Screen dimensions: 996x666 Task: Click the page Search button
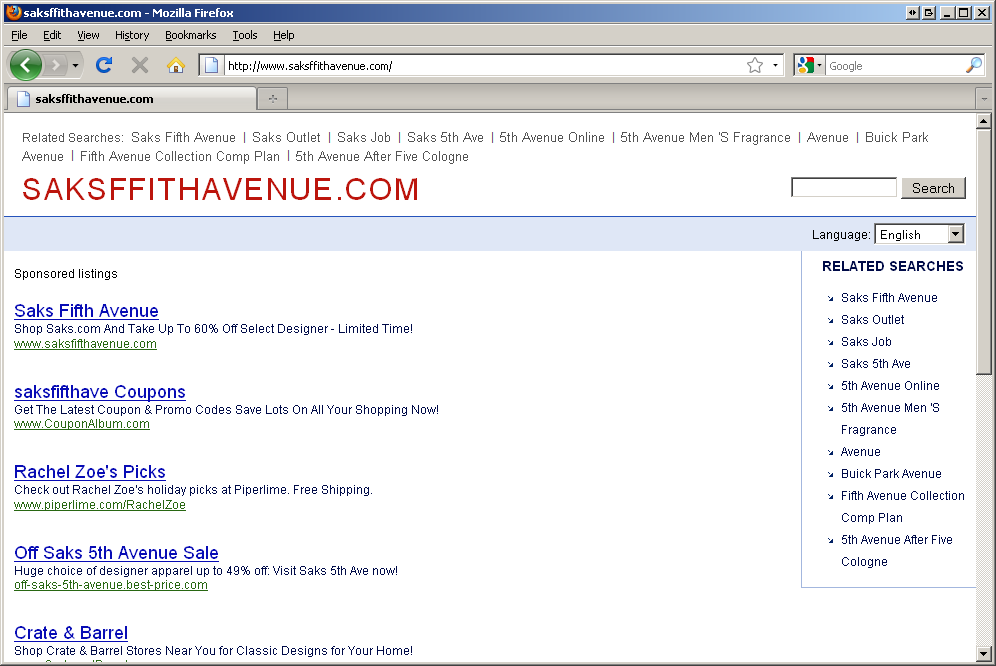pyautogui.click(x=933, y=188)
